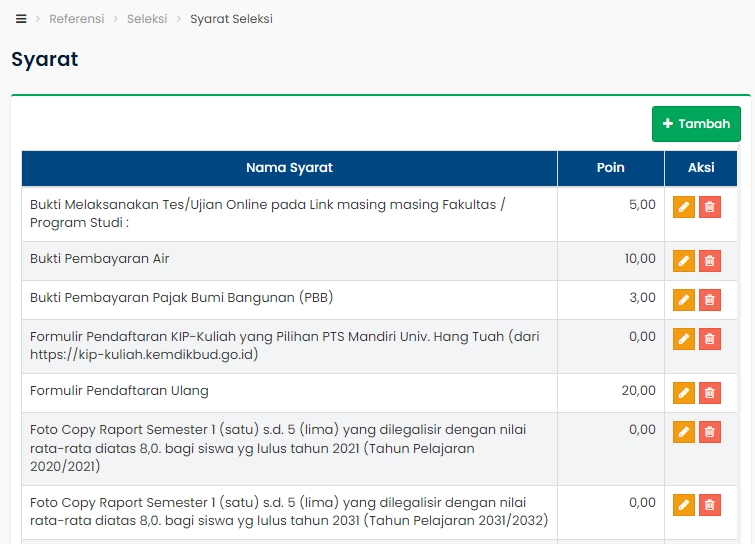The image size is (755, 544).
Task: Delete the Bukti Melaksanakan Tes/Ujian Online row
Action: (710, 207)
